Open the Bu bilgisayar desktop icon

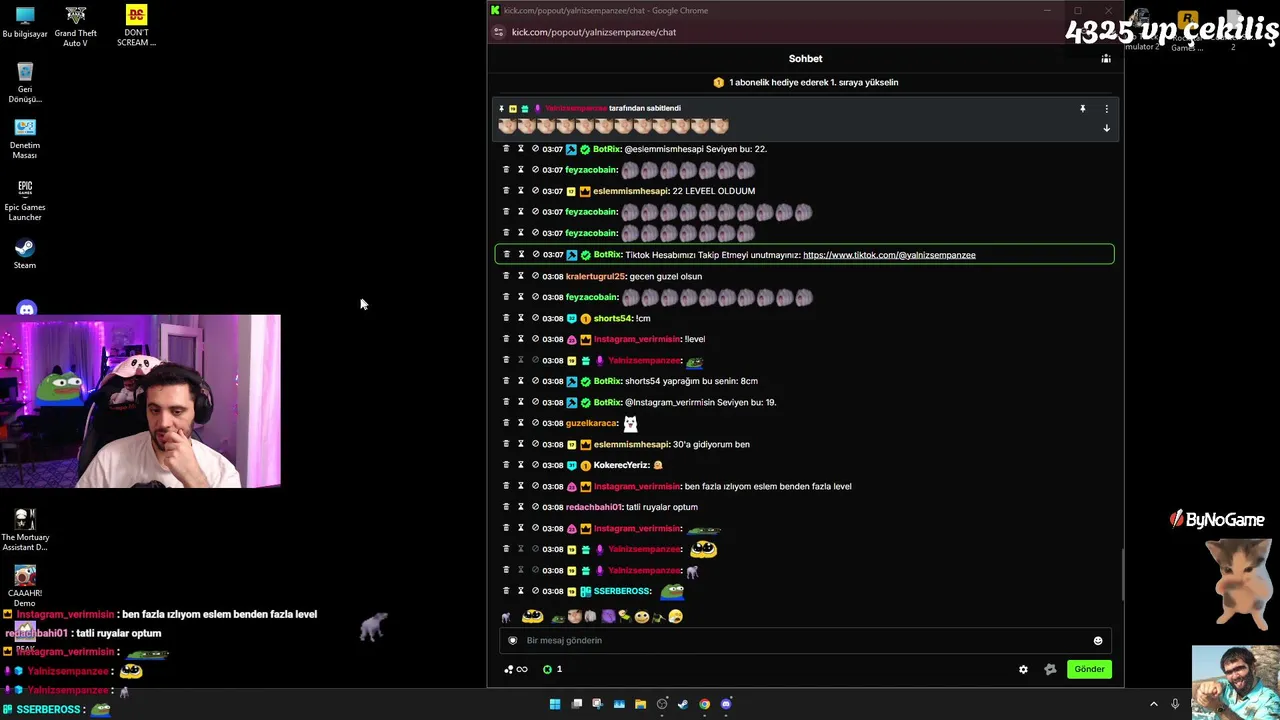coord(25,22)
